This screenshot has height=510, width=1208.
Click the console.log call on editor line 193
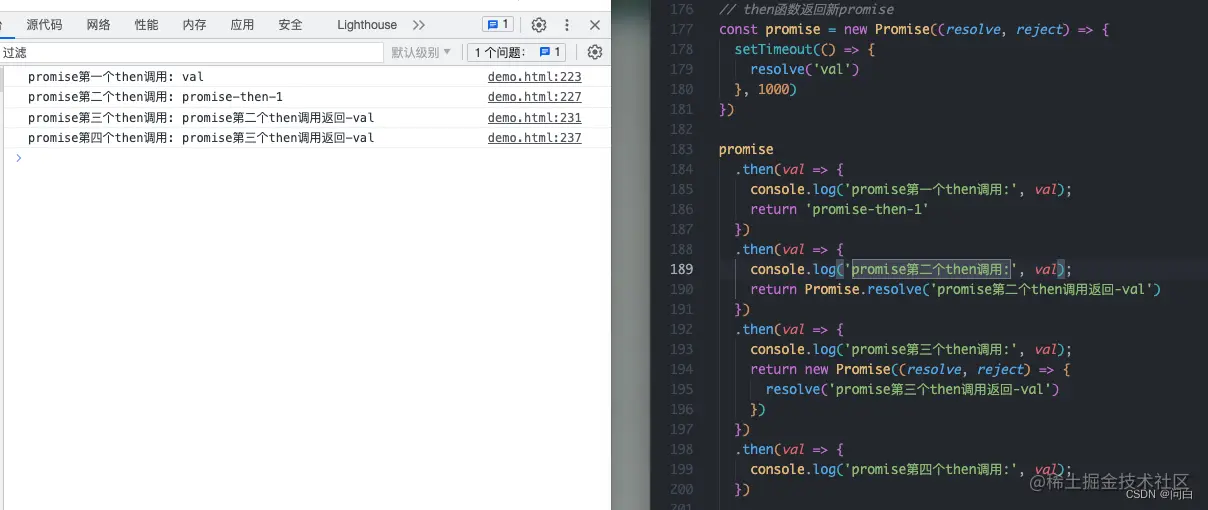(x=911, y=349)
